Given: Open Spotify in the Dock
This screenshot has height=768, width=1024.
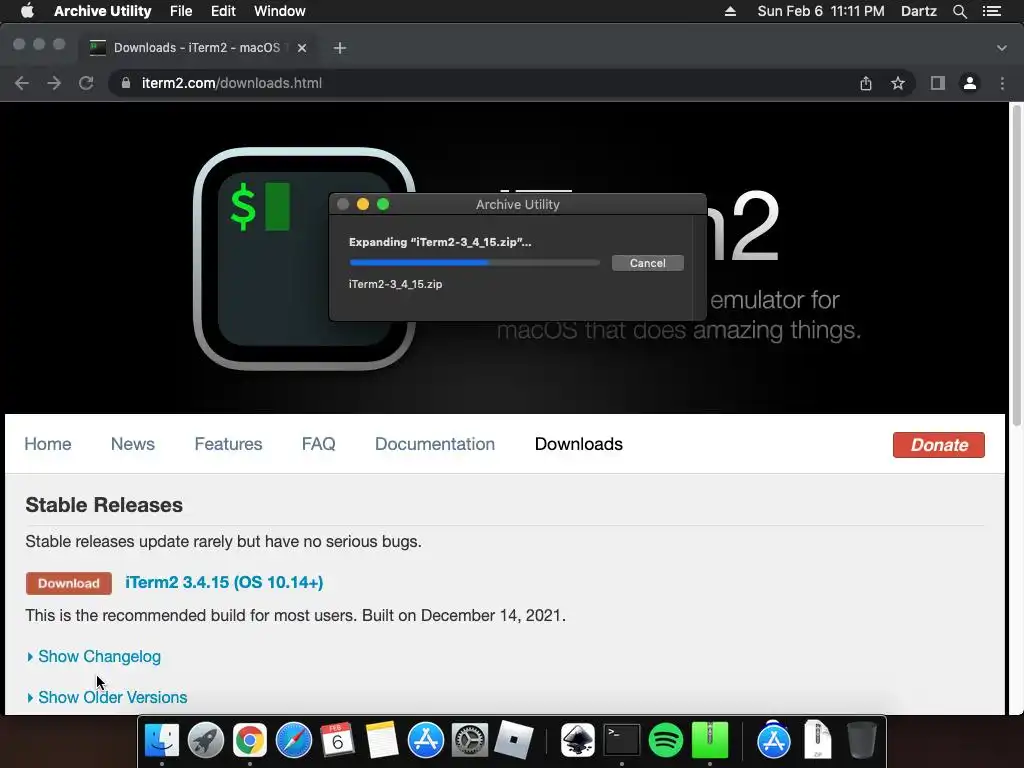Looking at the screenshot, I should (x=665, y=741).
